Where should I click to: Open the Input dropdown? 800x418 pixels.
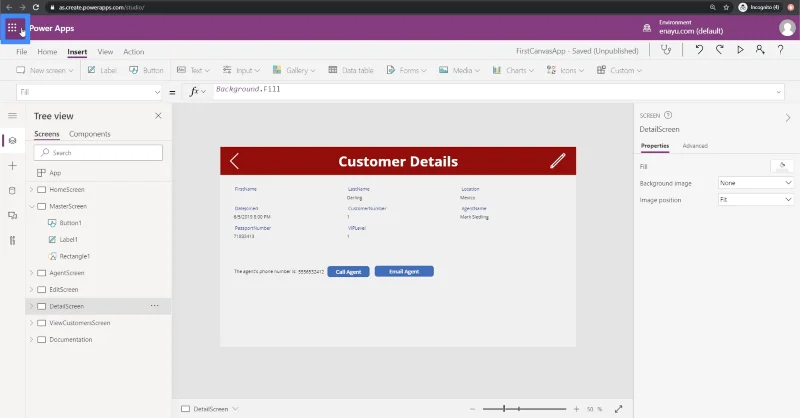[x=241, y=70]
